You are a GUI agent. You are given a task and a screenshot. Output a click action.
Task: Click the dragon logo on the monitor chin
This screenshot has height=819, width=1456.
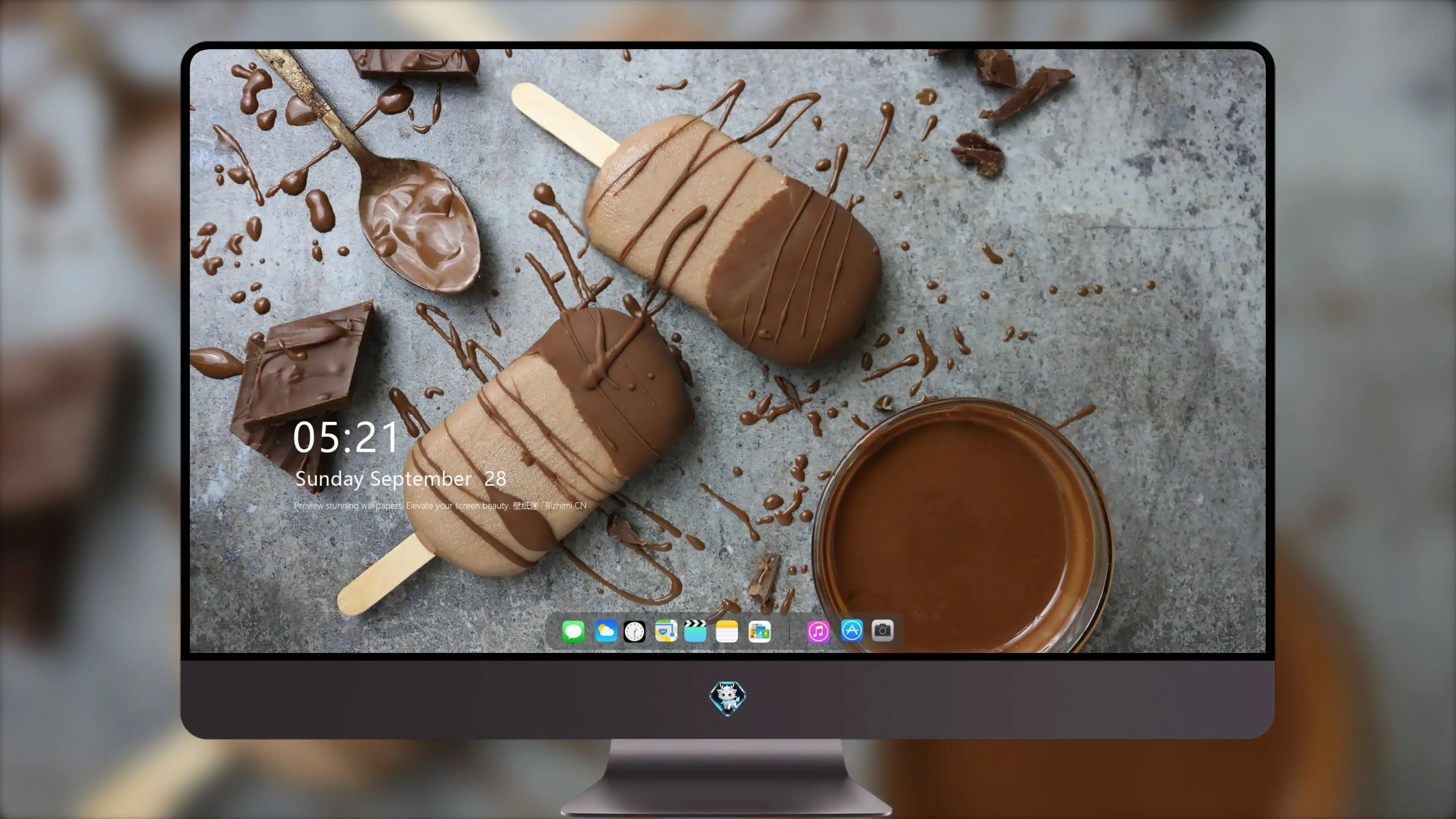(x=728, y=698)
